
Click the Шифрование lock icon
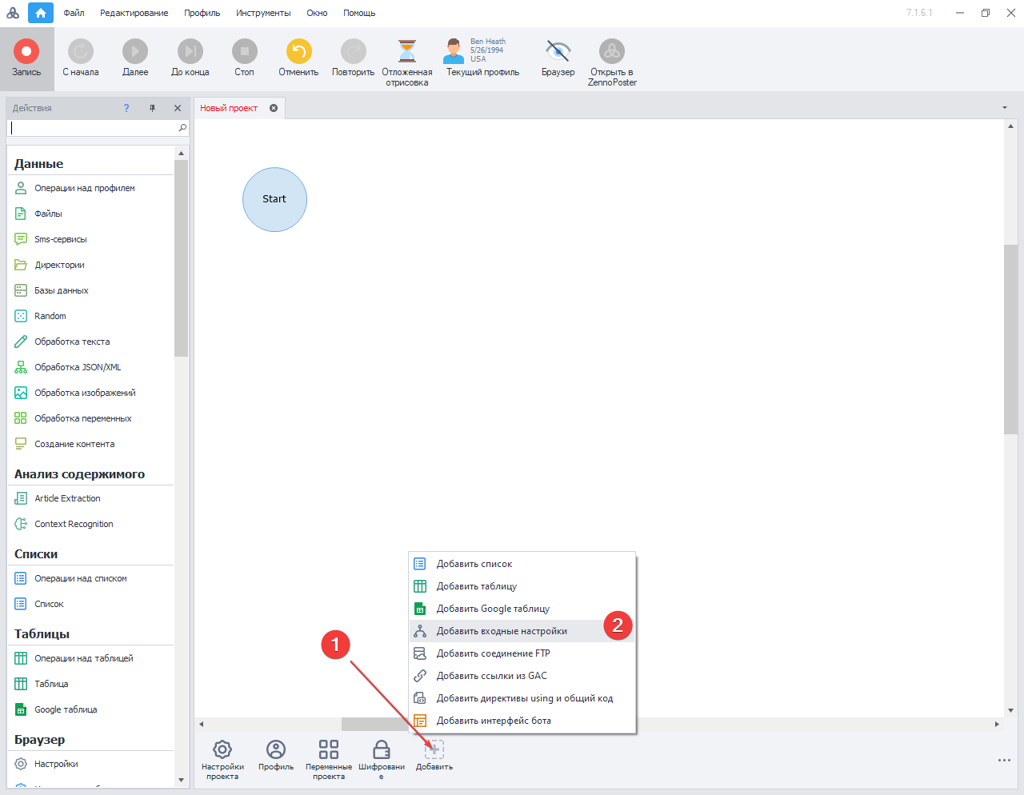coord(381,750)
